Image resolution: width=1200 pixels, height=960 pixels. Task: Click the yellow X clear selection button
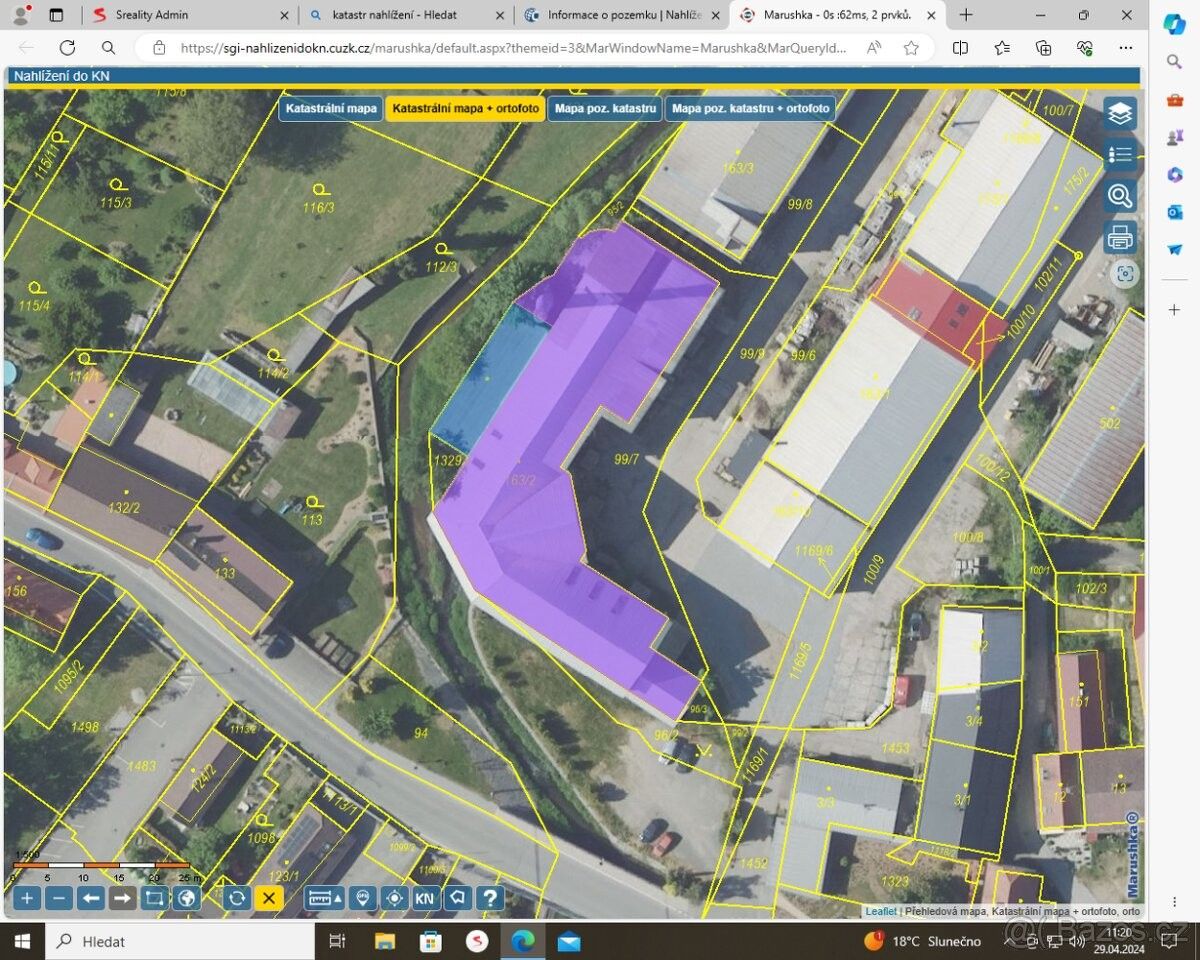pos(268,898)
